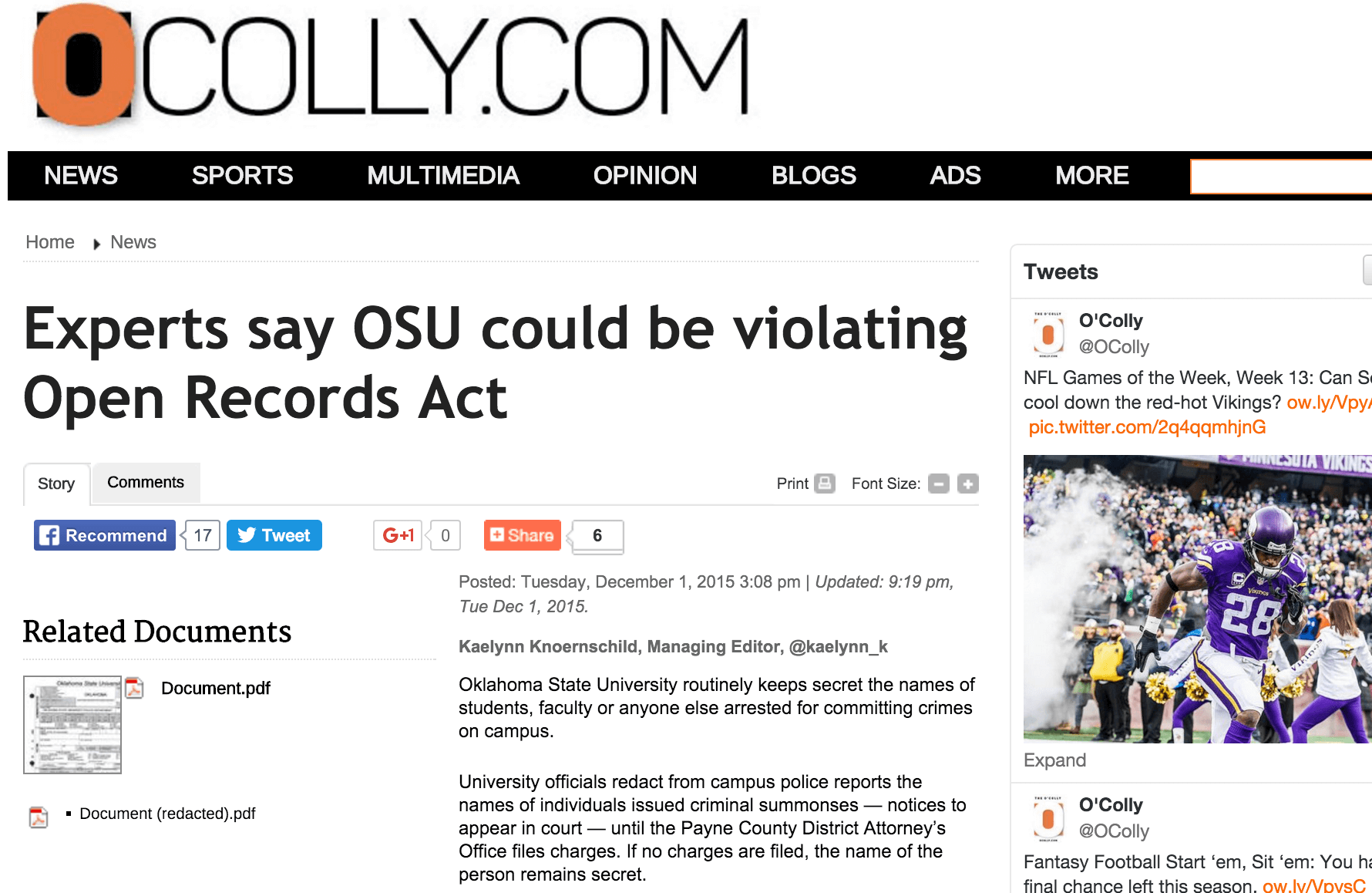Select the Story tab
The image size is (1372, 893).
tap(56, 484)
